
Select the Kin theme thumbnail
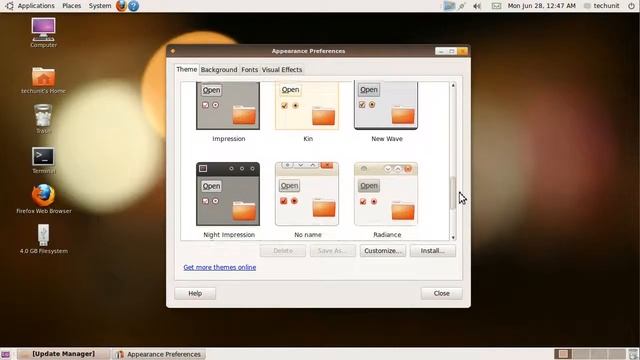click(x=307, y=106)
